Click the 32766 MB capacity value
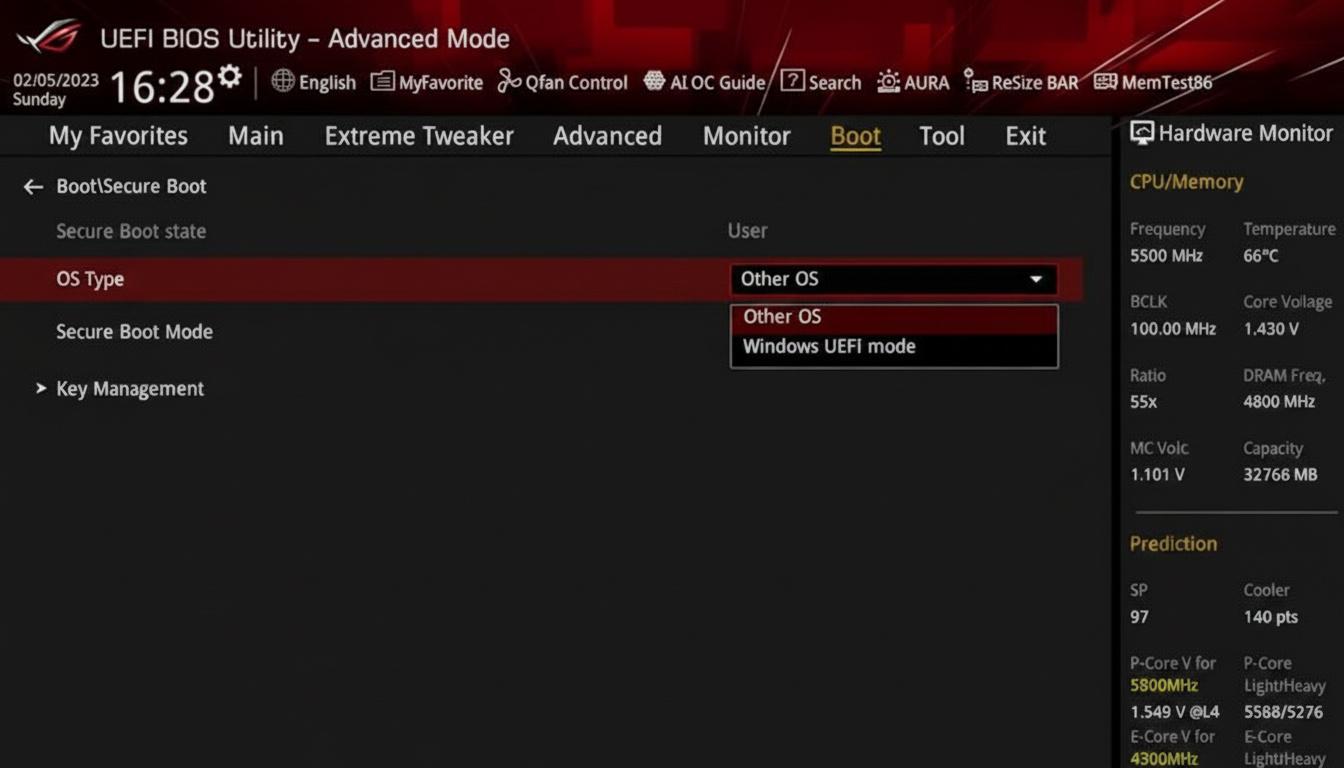 pyautogui.click(x=1280, y=475)
